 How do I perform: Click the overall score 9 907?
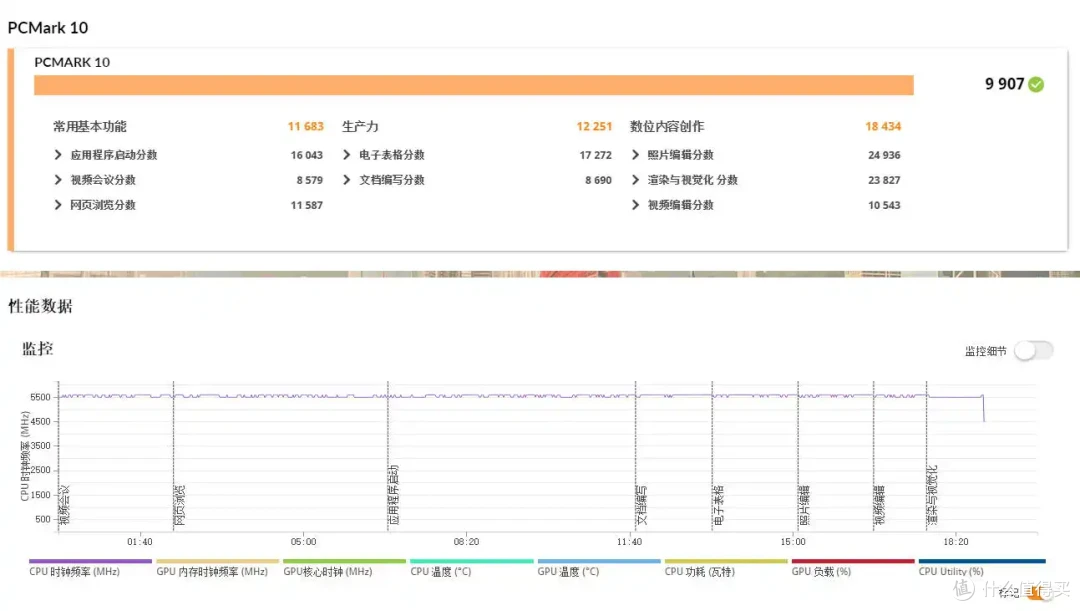(x=1004, y=84)
